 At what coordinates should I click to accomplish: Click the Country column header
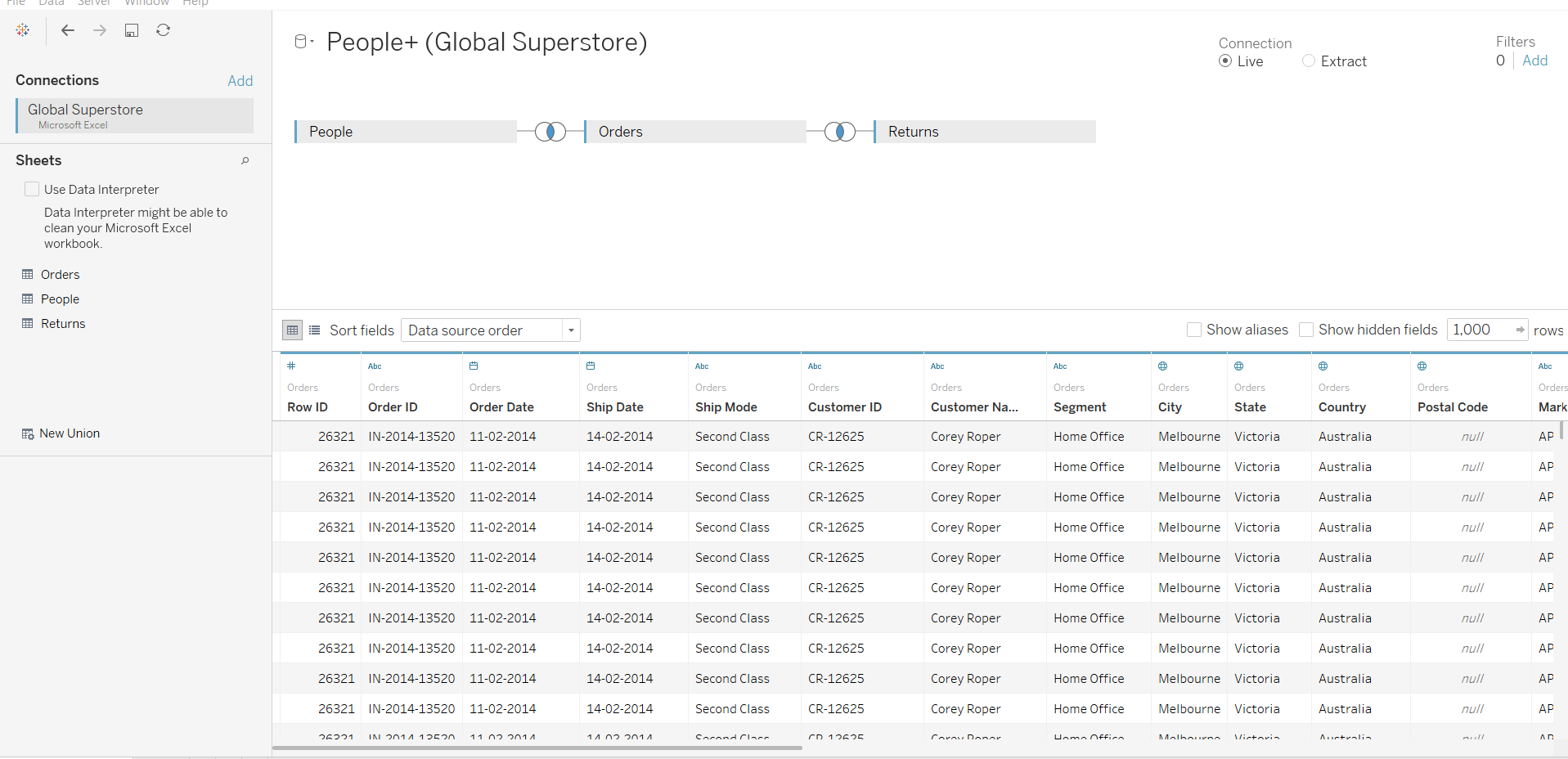point(1342,407)
